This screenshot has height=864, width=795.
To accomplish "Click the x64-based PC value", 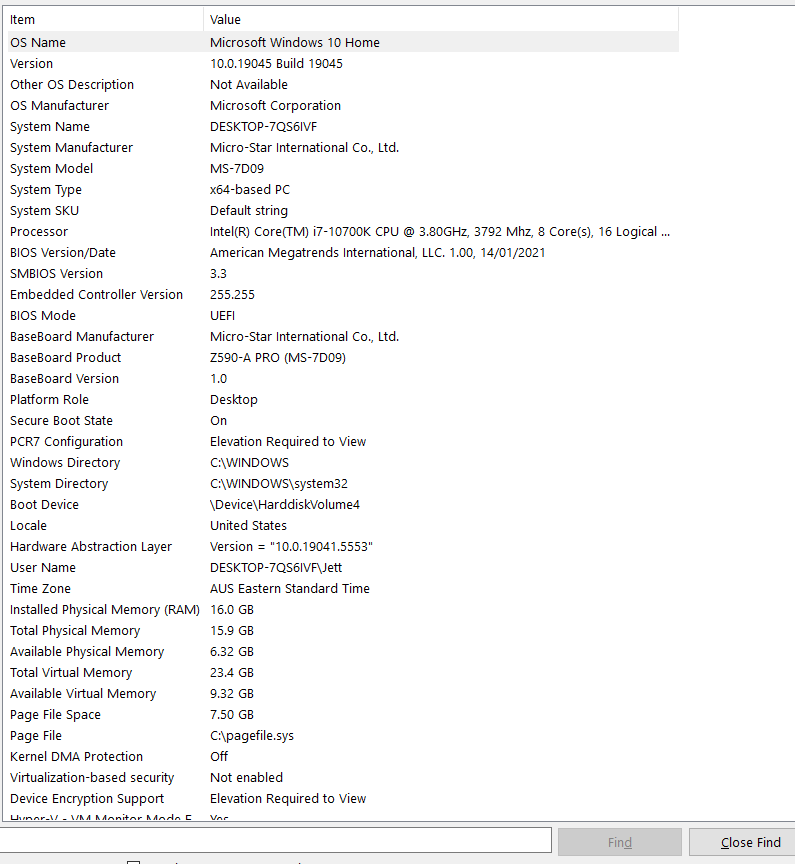I will [250, 190].
